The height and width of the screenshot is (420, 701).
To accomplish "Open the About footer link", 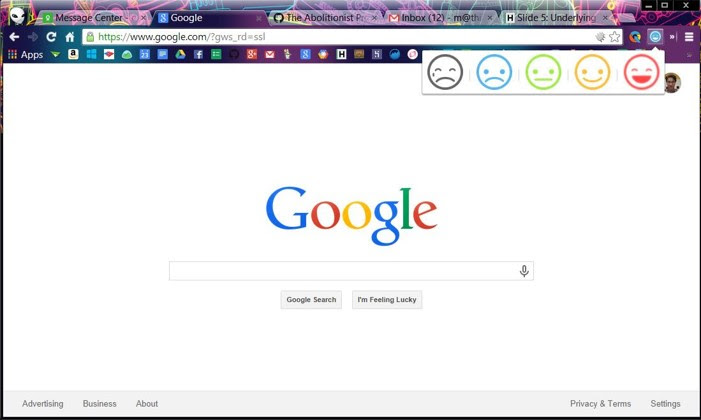I will 147,403.
